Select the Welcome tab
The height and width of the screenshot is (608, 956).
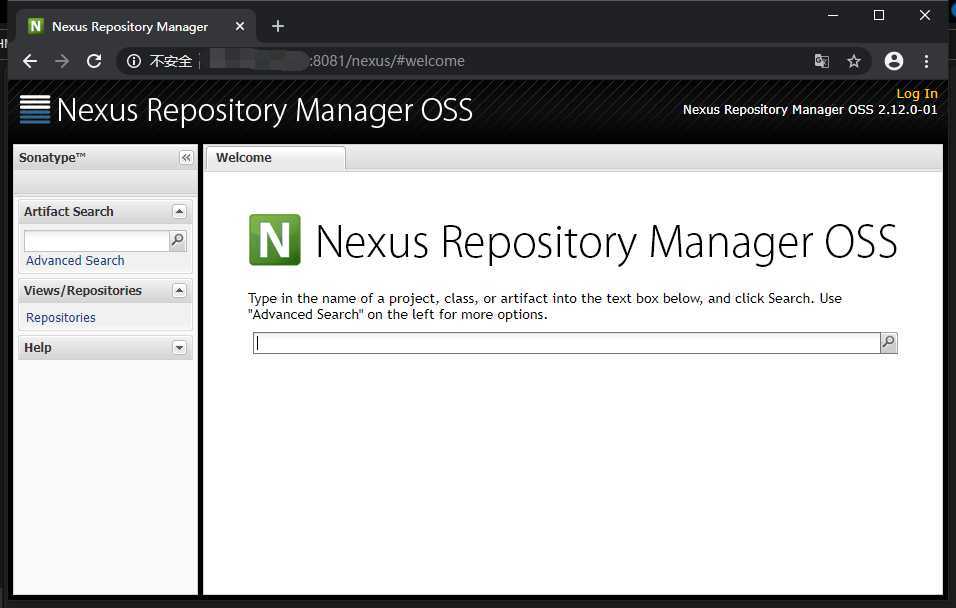(x=276, y=158)
